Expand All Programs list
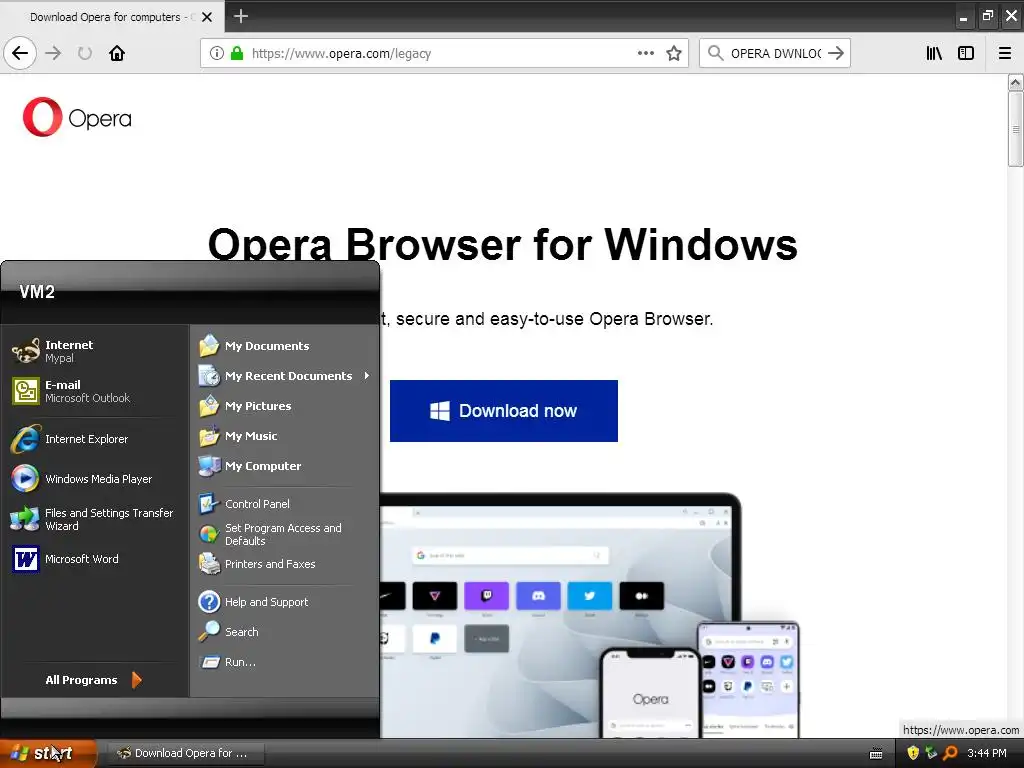This screenshot has width=1024, height=768. [x=94, y=680]
